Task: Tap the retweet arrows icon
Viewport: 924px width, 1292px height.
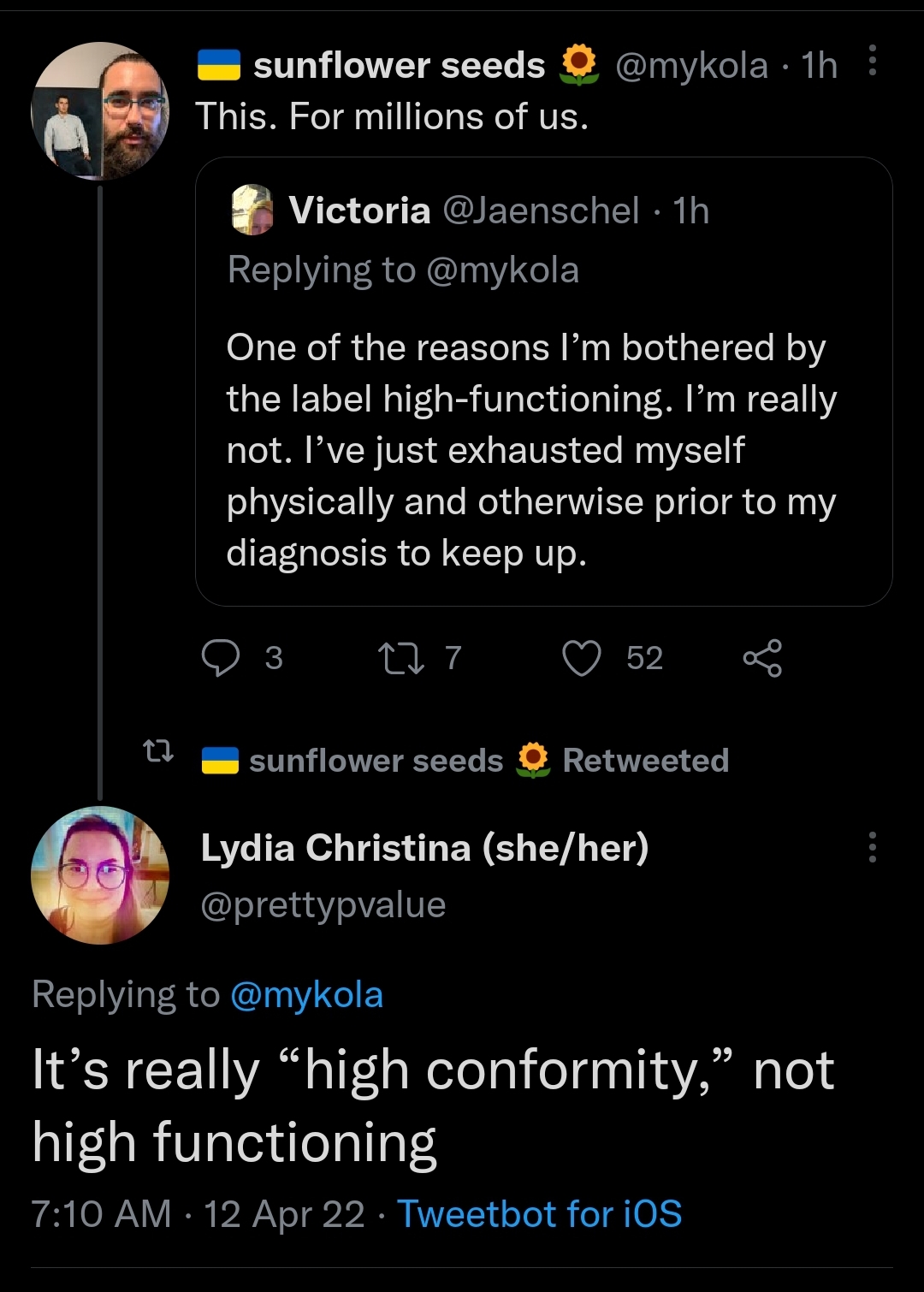Action: (401, 658)
